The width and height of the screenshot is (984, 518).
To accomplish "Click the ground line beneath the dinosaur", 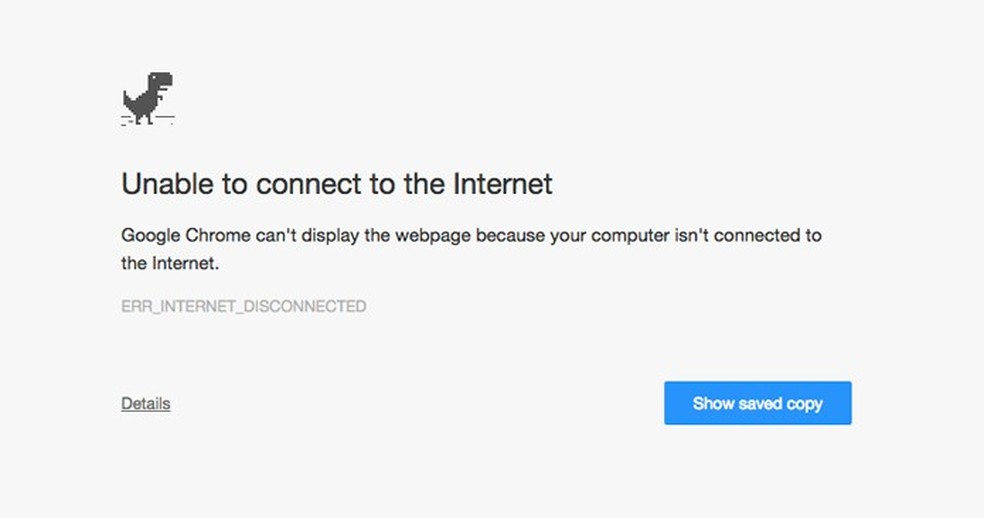I will click(148, 122).
